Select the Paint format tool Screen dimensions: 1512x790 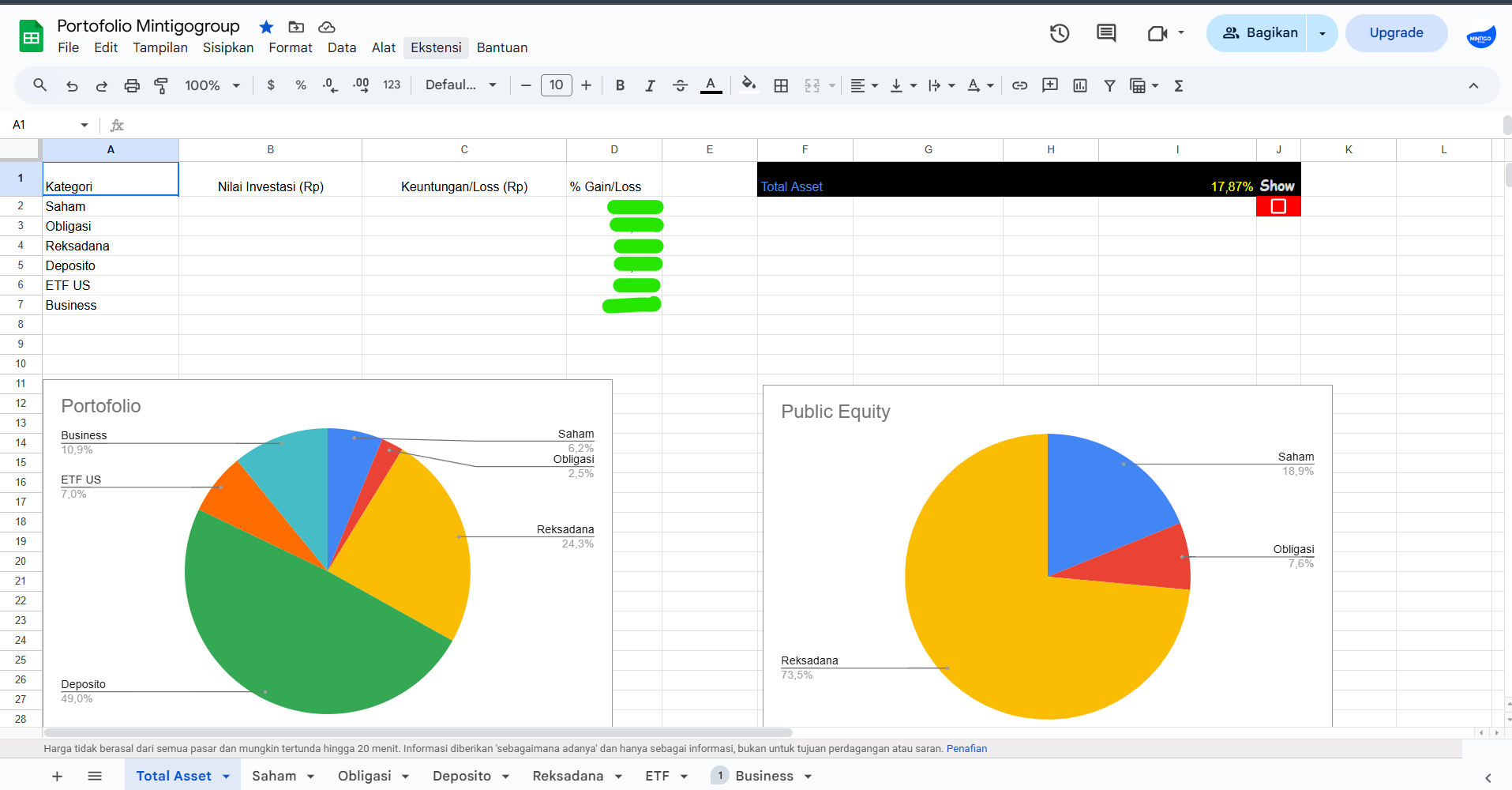point(161,86)
